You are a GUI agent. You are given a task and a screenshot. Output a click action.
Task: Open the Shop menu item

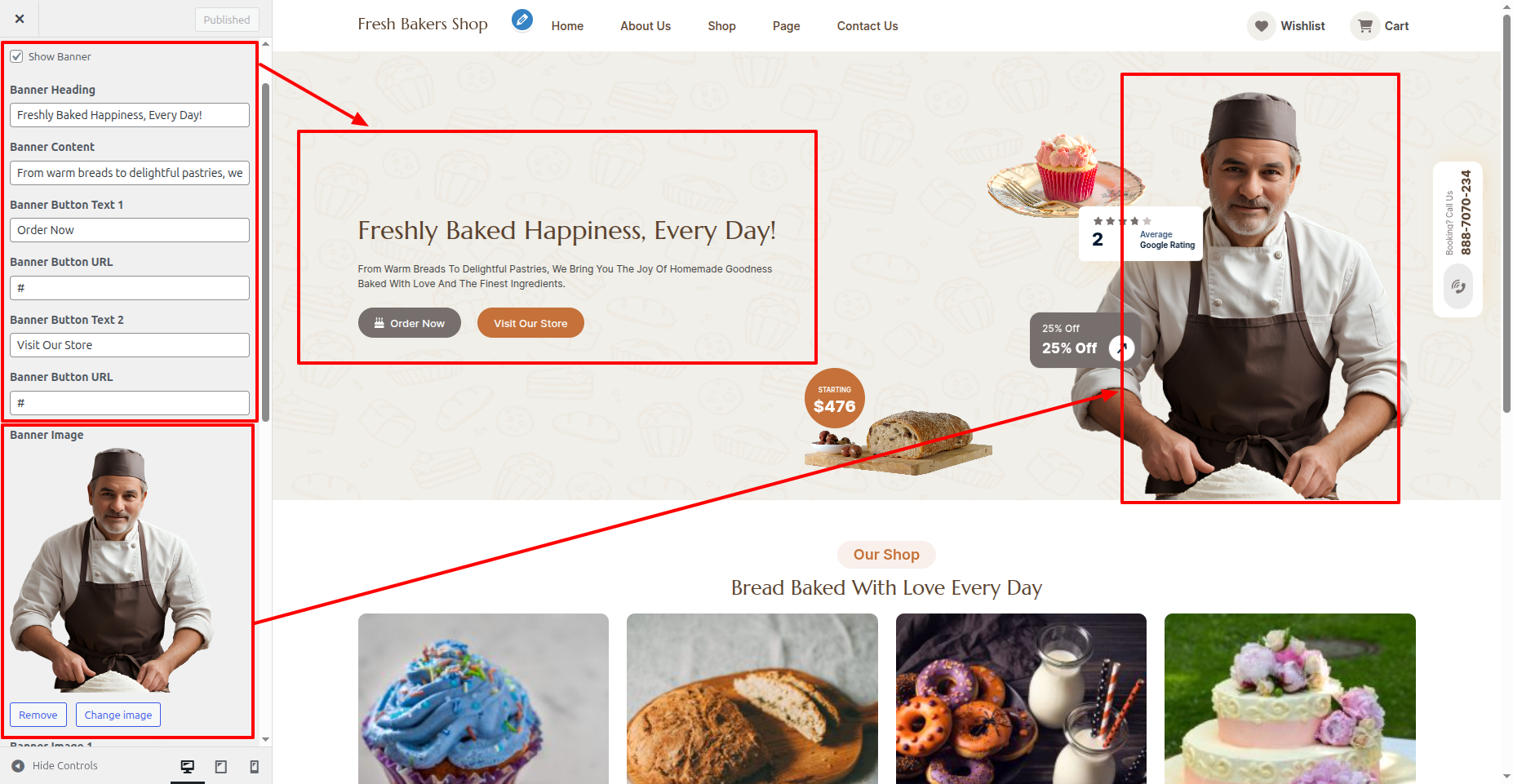tap(721, 26)
